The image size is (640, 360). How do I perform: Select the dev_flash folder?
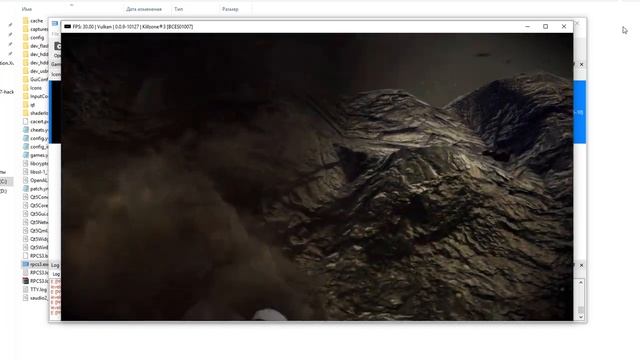coord(35,46)
